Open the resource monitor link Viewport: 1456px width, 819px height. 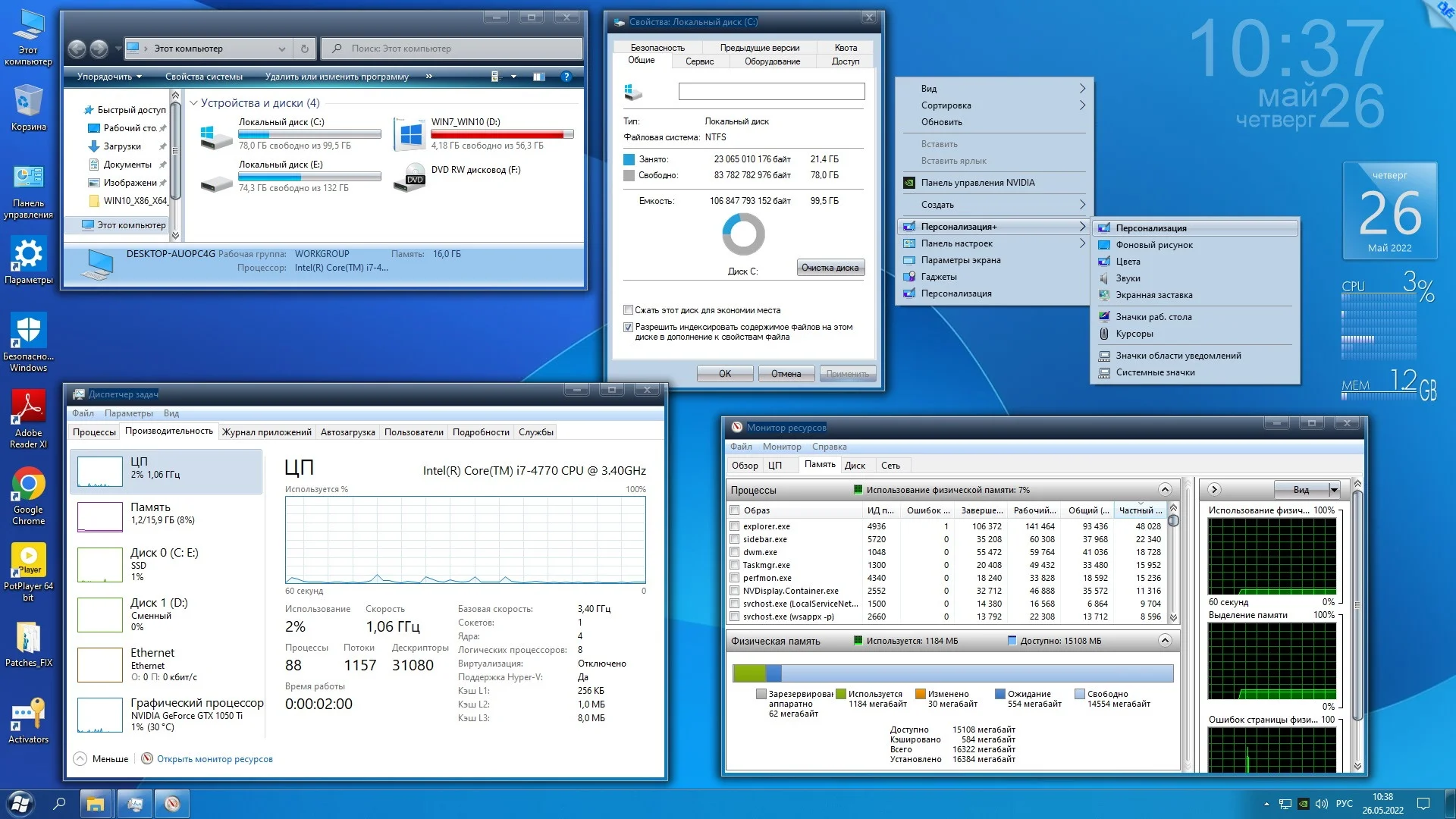point(215,759)
